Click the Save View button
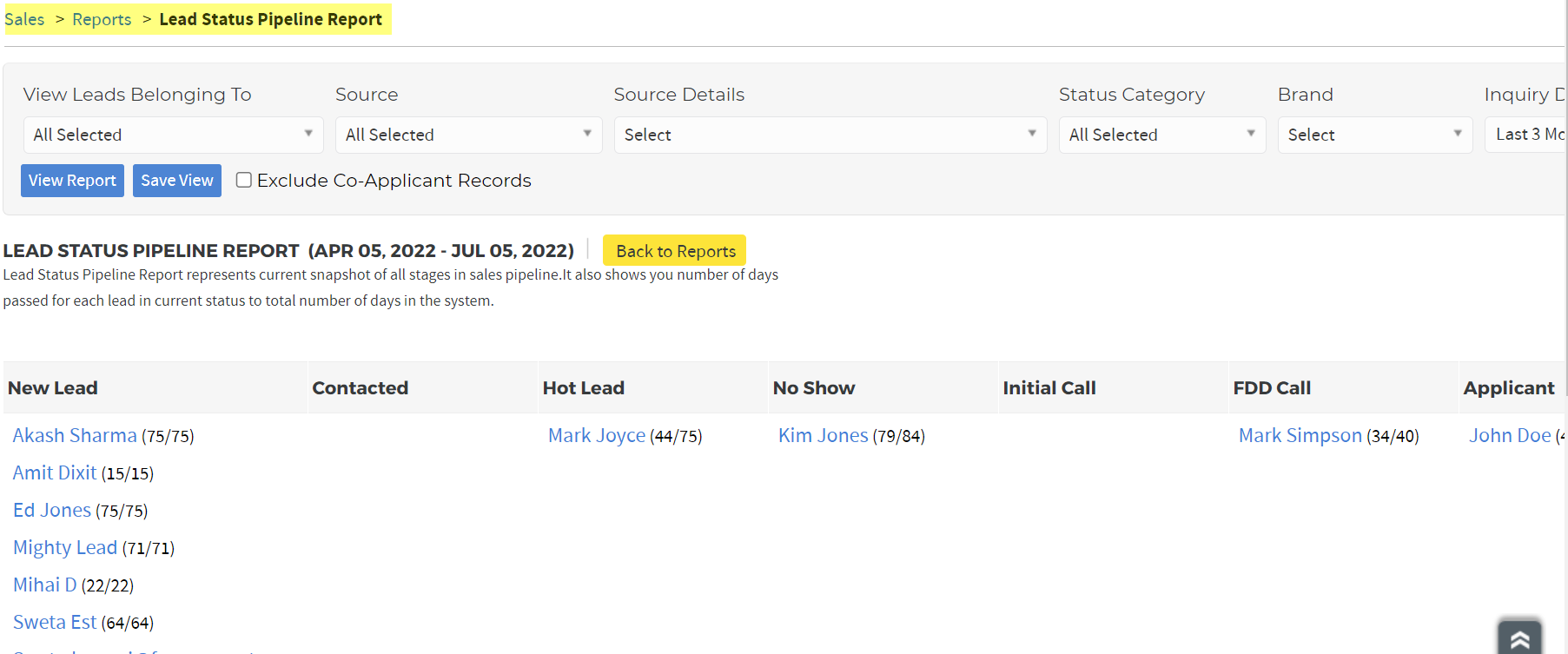This screenshot has width=1568, height=654. tap(177, 181)
